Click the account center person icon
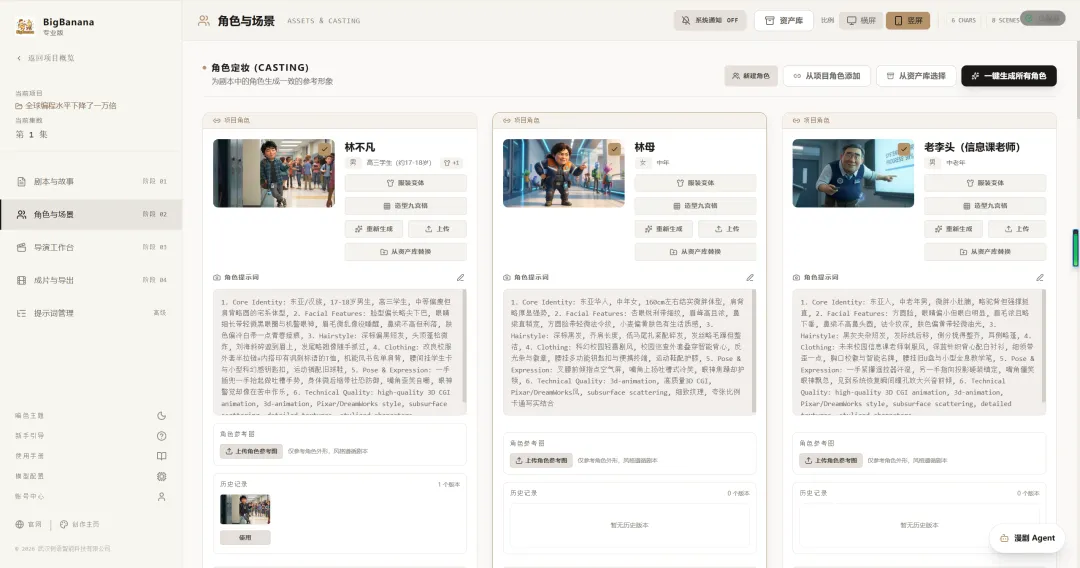Image resolution: width=1080 pixels, height=568 pixels. tap(161, 496)
